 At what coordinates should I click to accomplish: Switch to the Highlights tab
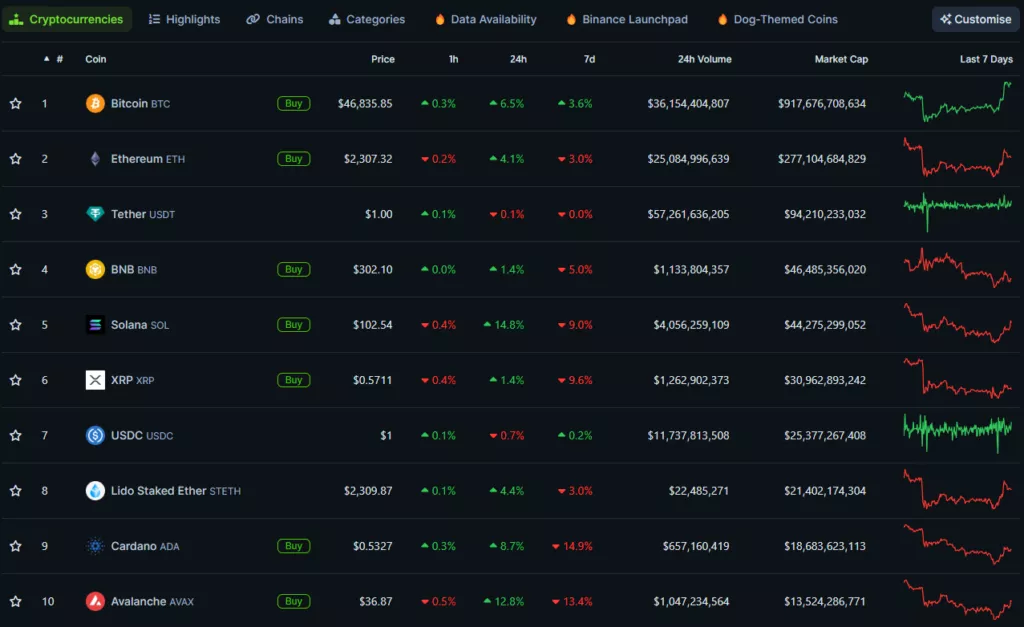pos(184,19)
